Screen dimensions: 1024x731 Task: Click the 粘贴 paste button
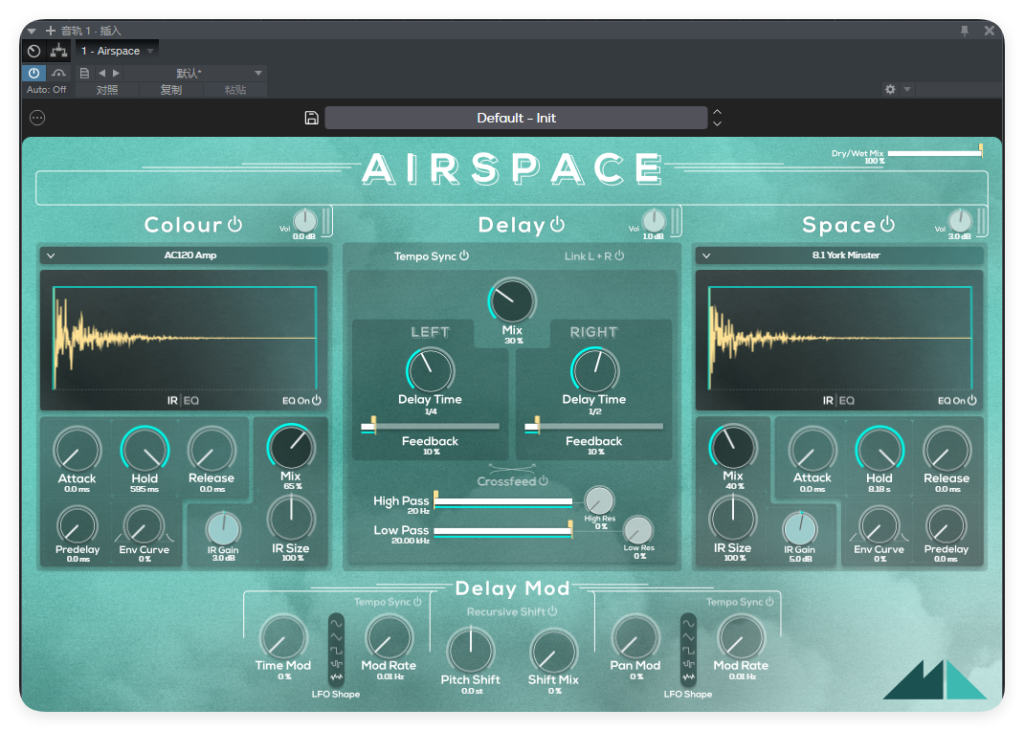[x=235, y=89]
